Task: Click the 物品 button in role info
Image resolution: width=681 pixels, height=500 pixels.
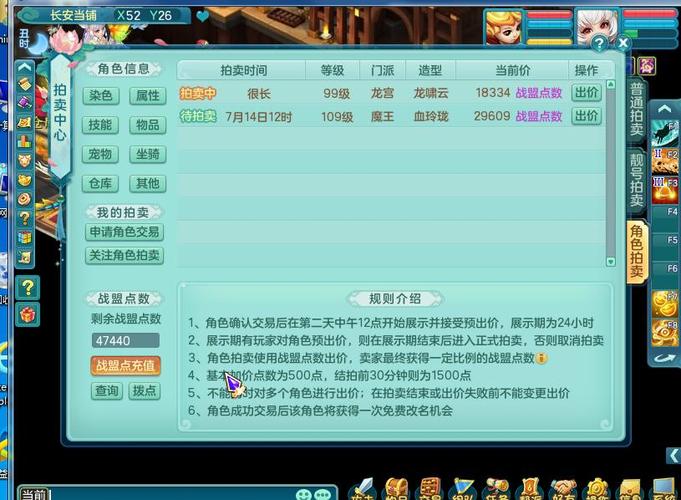Action: (148, 125)
